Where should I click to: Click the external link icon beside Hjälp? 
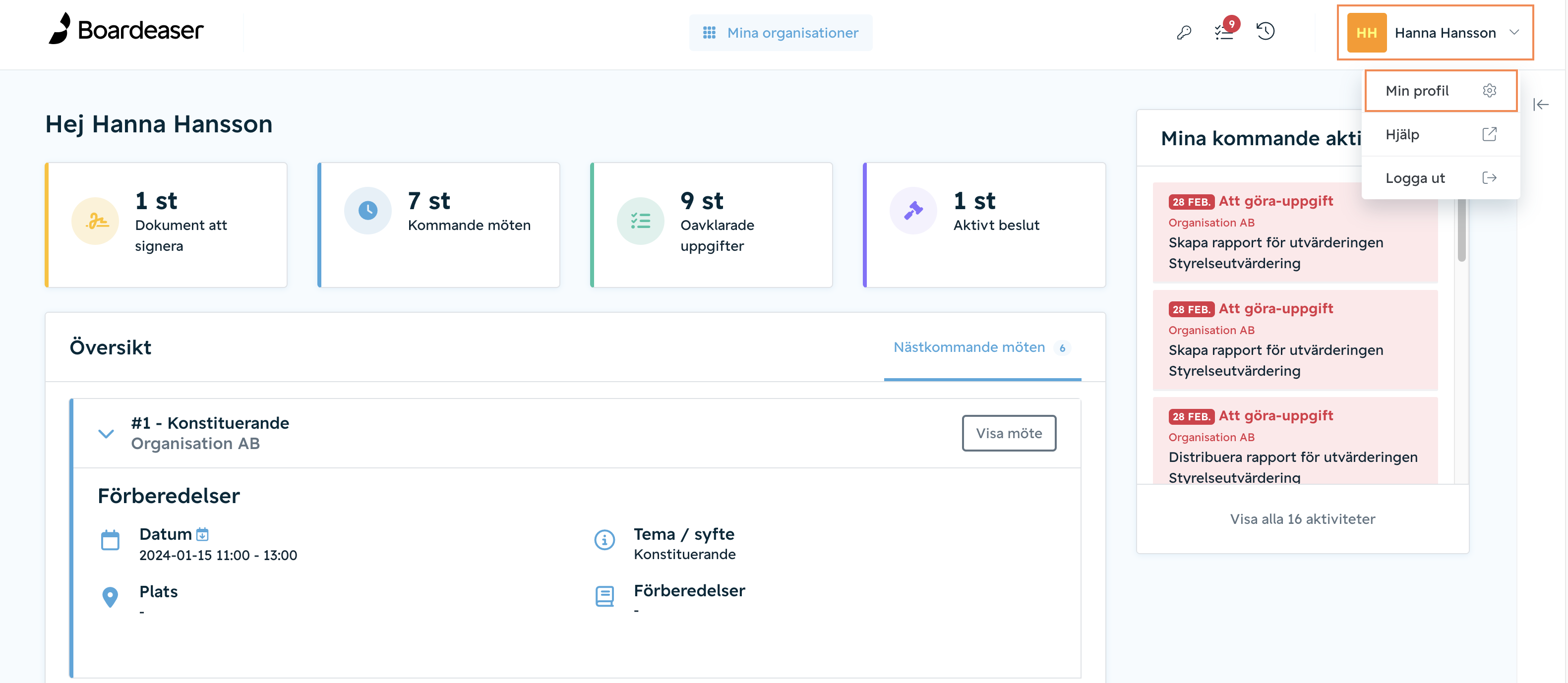pyautogui.click(x=1489, y=134)
